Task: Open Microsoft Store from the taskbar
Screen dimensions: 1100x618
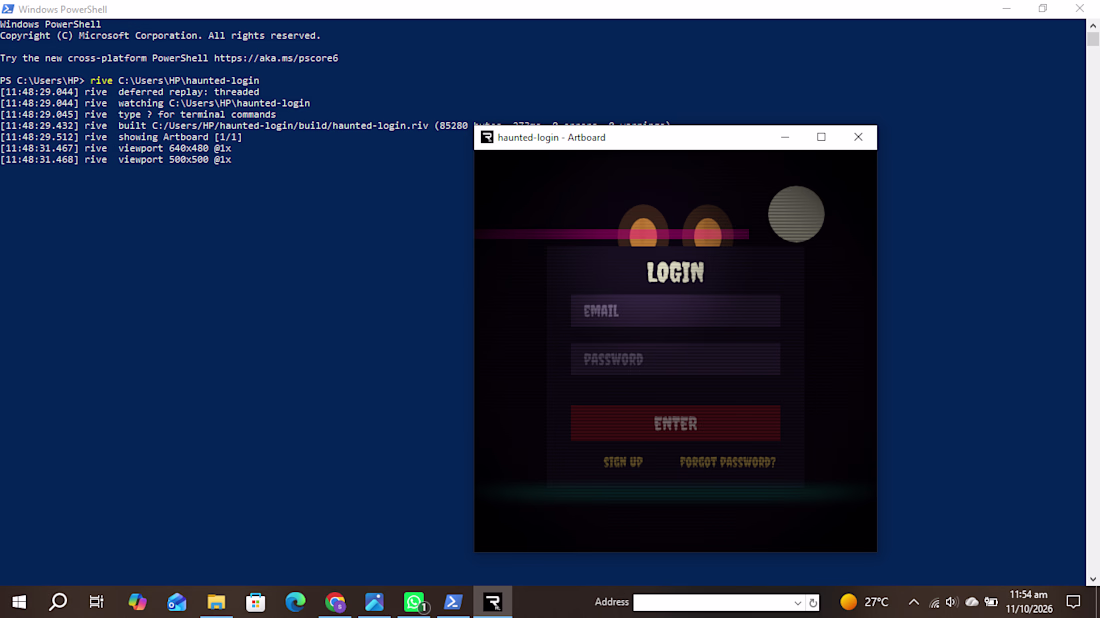Action: [255, 602]
